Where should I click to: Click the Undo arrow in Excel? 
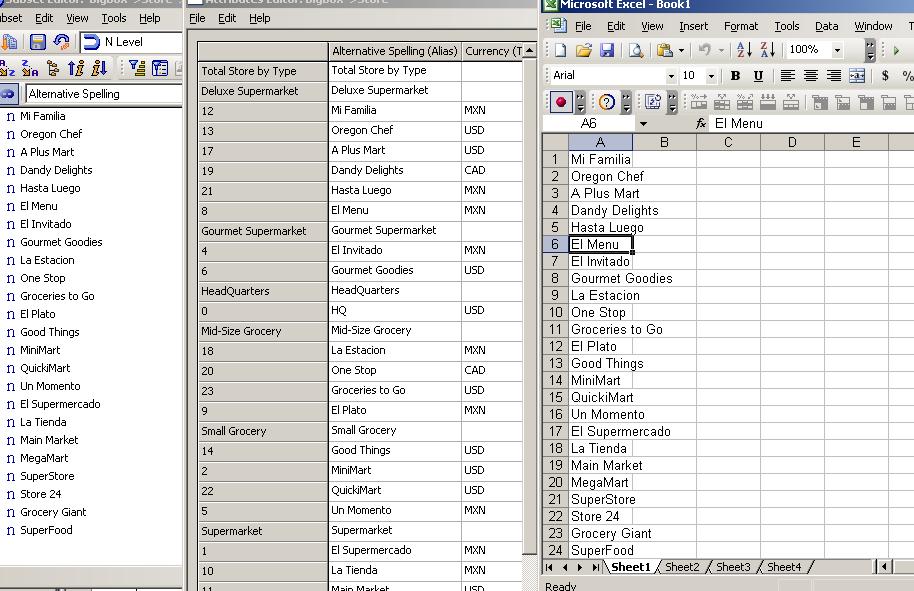[x=705, y=50]
